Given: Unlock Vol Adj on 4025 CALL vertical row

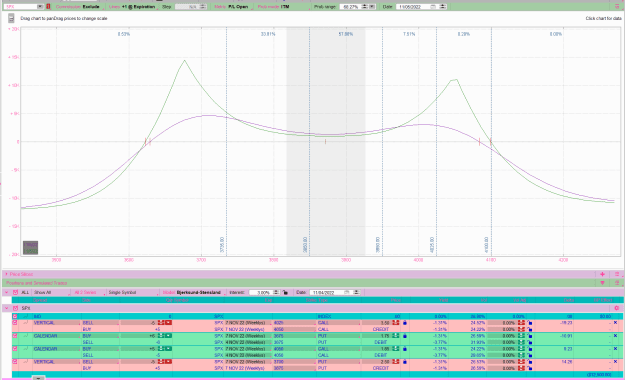Looking at the screenshot, I should (x=530, y=323).
